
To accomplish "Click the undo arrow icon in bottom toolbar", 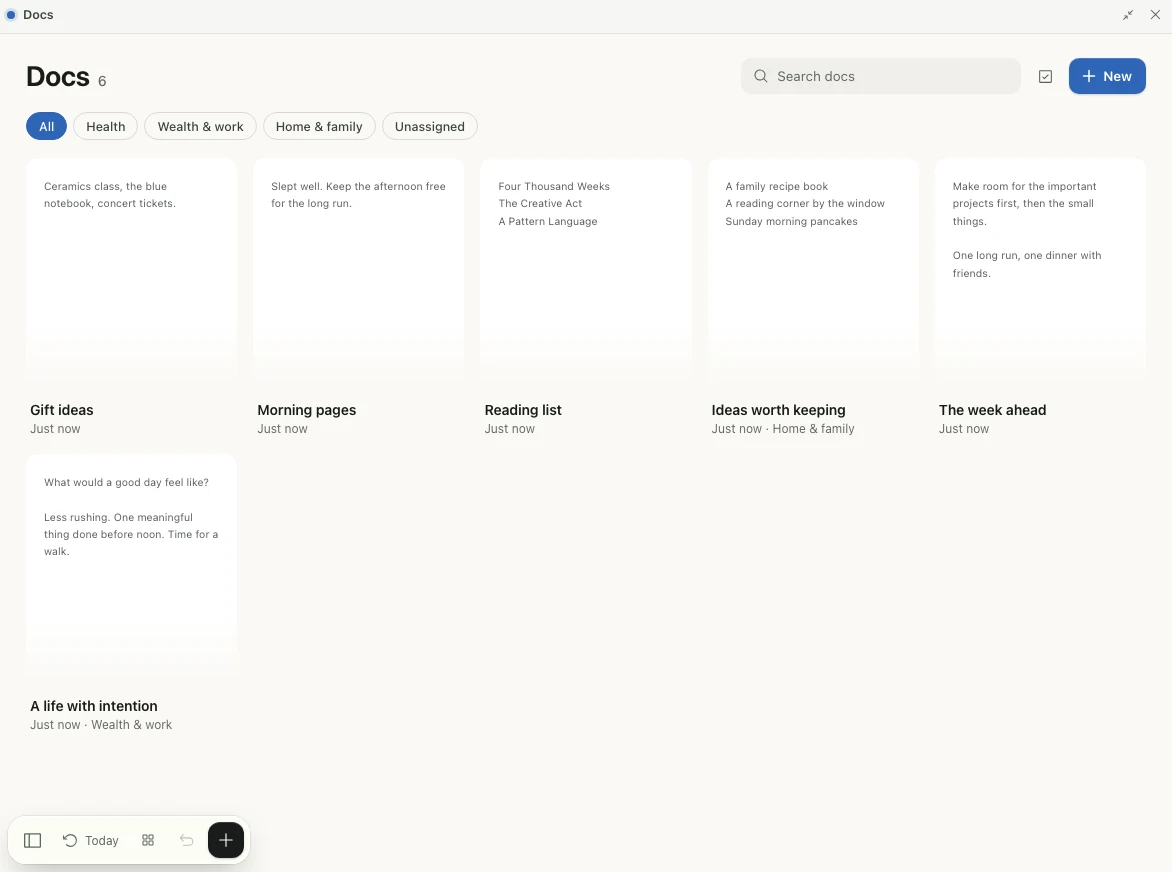I will (187, 841).
